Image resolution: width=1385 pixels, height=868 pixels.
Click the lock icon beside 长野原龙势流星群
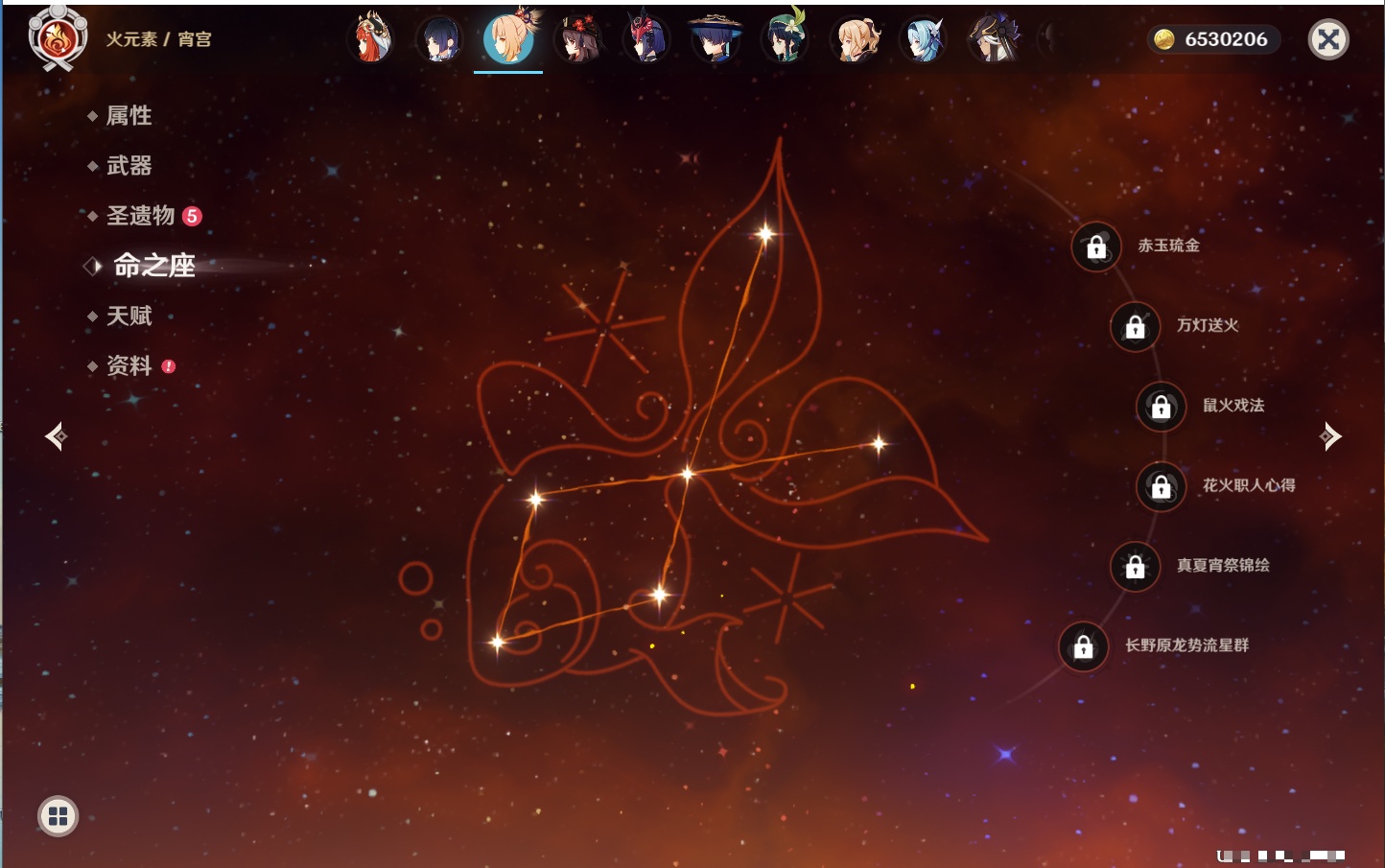click(x=1084, y=646)
